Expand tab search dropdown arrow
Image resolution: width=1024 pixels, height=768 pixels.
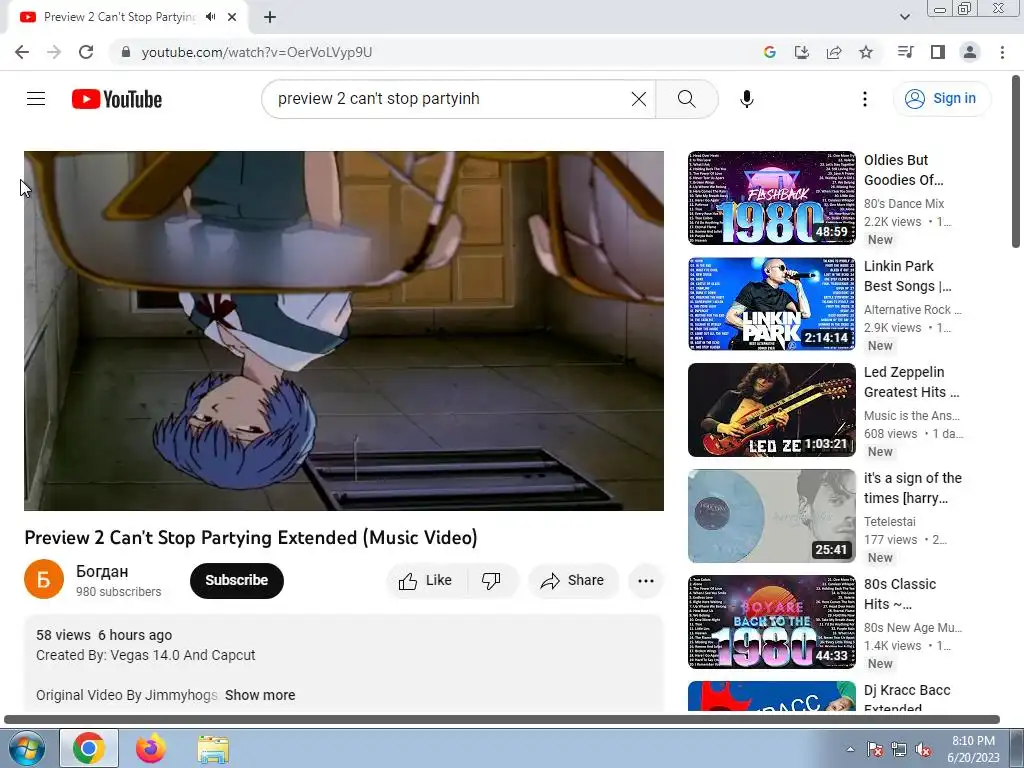[904, 17]
